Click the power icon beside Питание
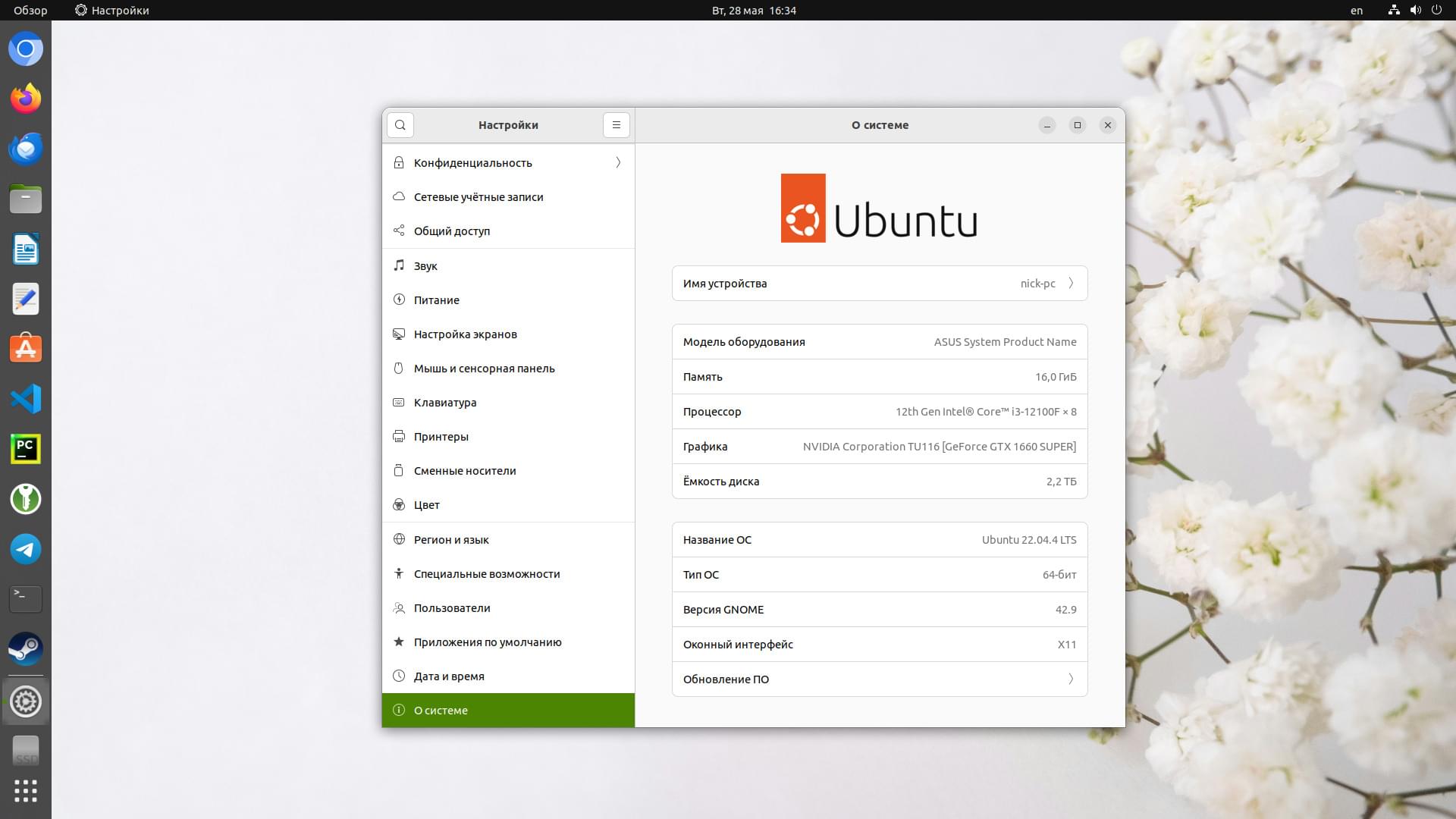The image size is (1456, 819). point(399,300)
